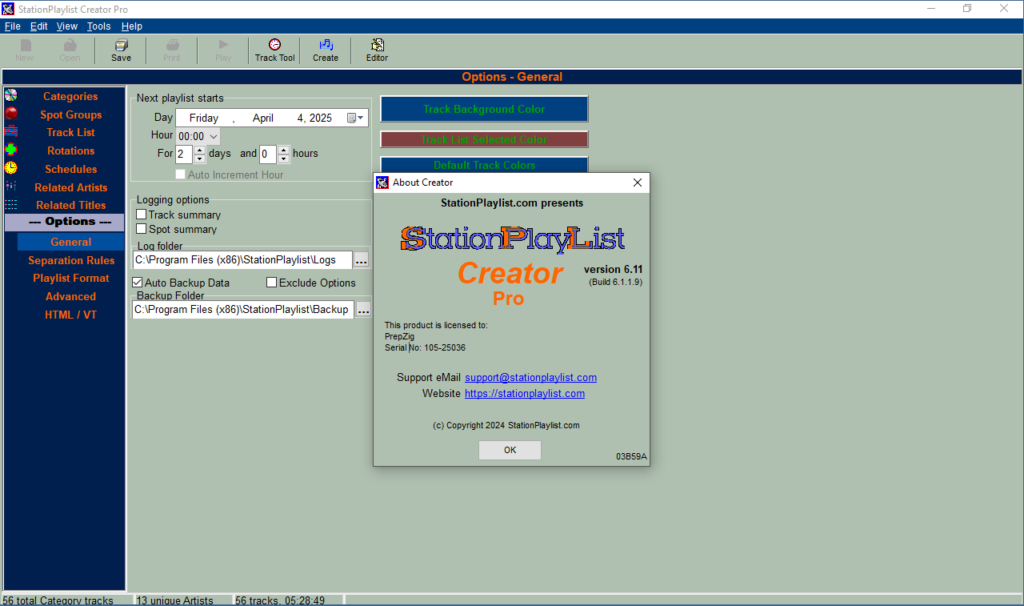Screen dimensions: 1024x606
Task: Click the Options section header in sidebar
Action: pyautogui.click(x=64, y=222)
